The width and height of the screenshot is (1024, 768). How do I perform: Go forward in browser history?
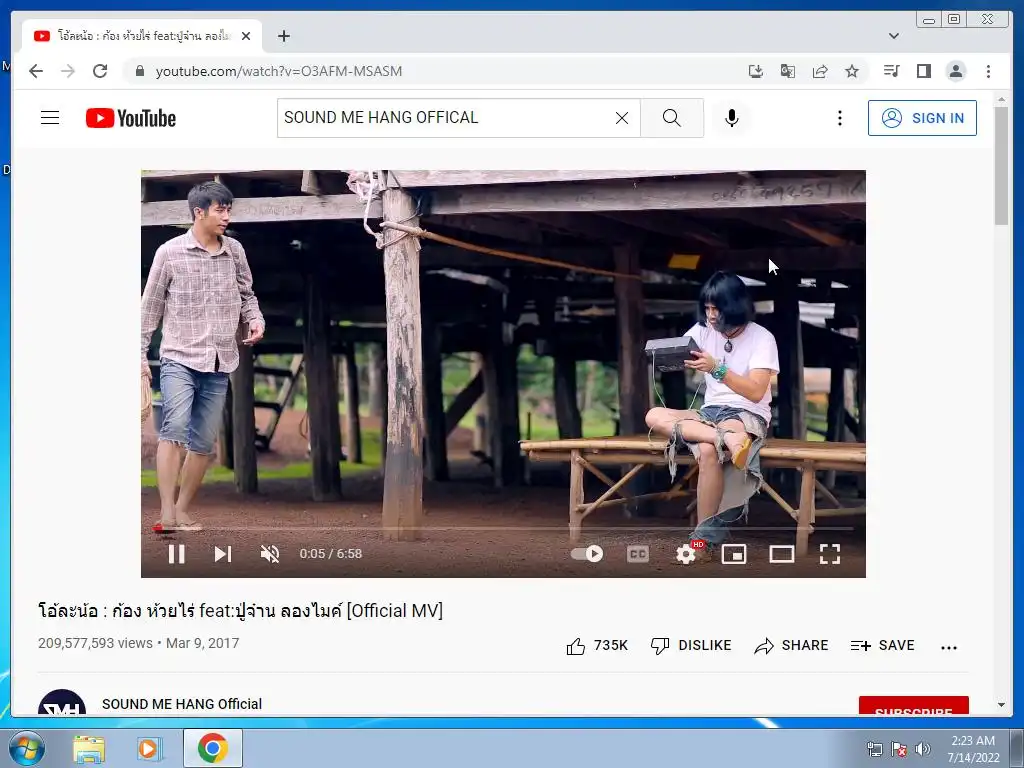pyautogui.click(x=68, y=71)
